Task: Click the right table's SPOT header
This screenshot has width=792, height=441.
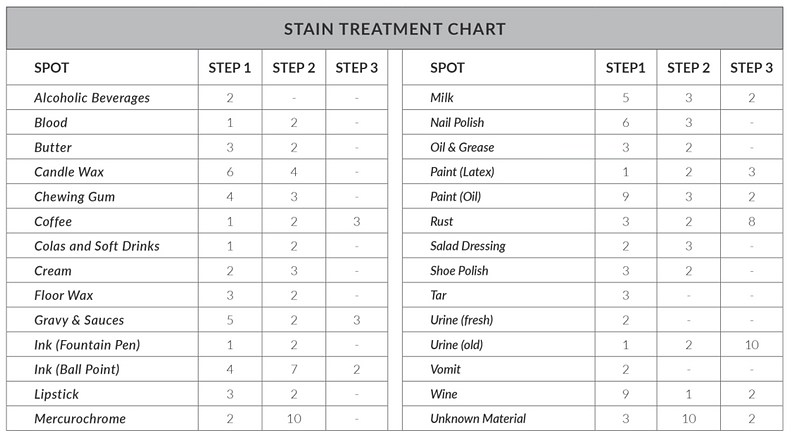Action: (447, 68)
